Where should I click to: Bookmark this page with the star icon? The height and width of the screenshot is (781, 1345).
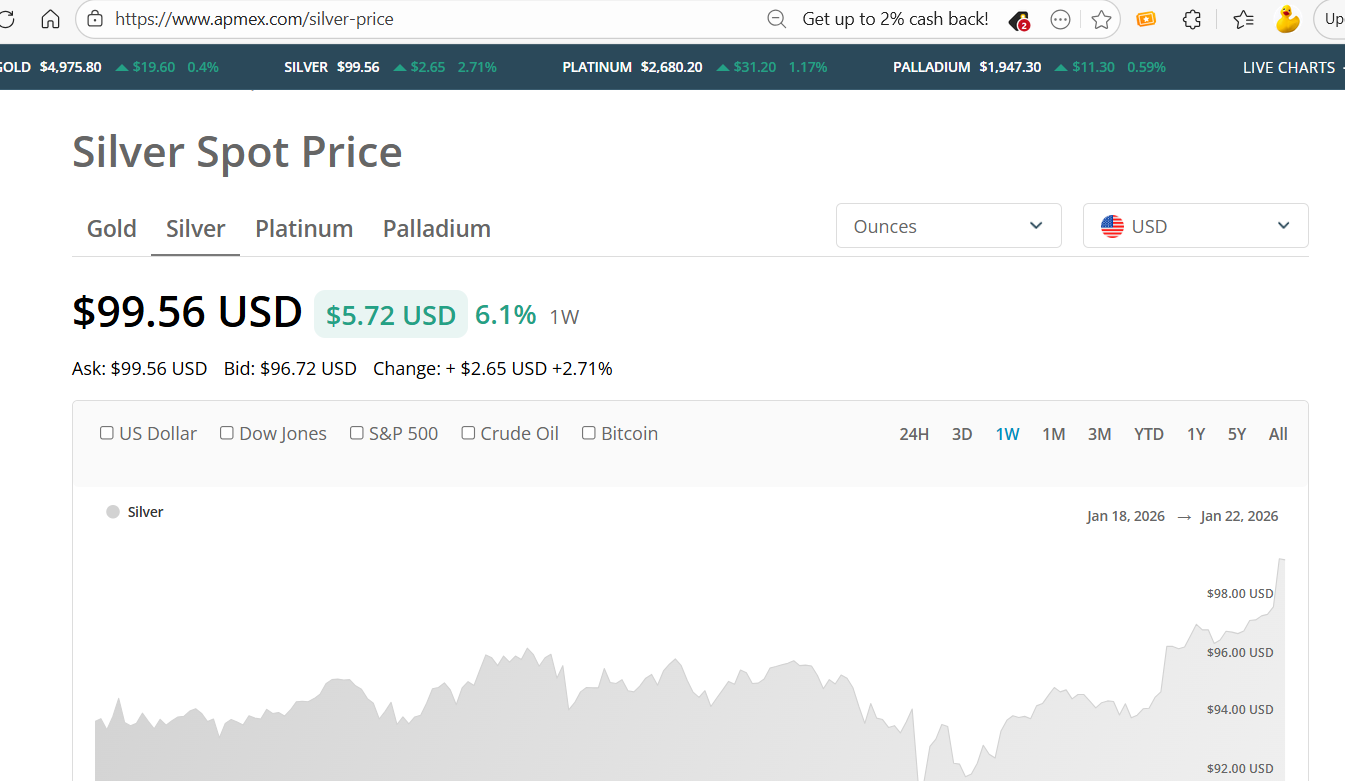[1101, 19]
